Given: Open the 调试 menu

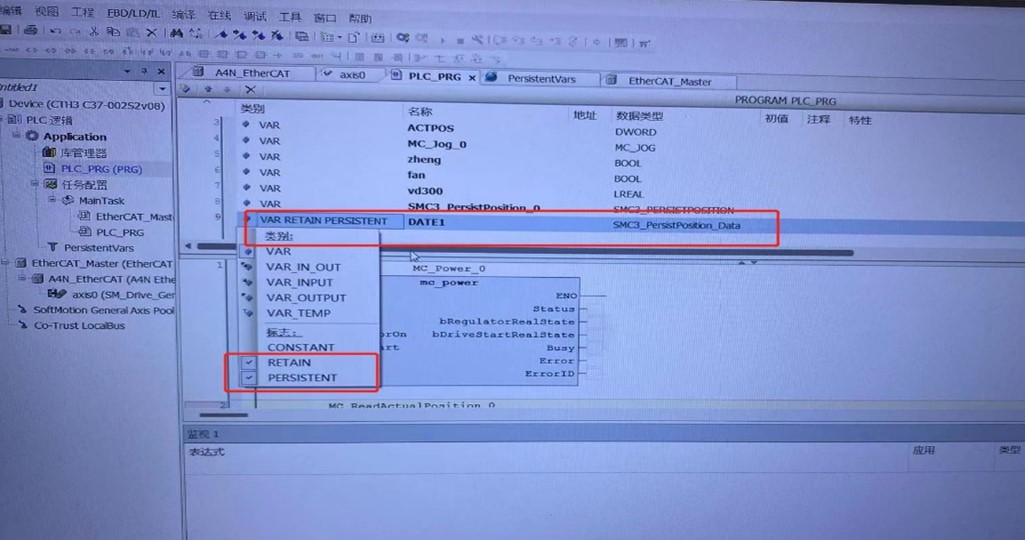Looking at the screenshot, I should click(x=255, y=16).
